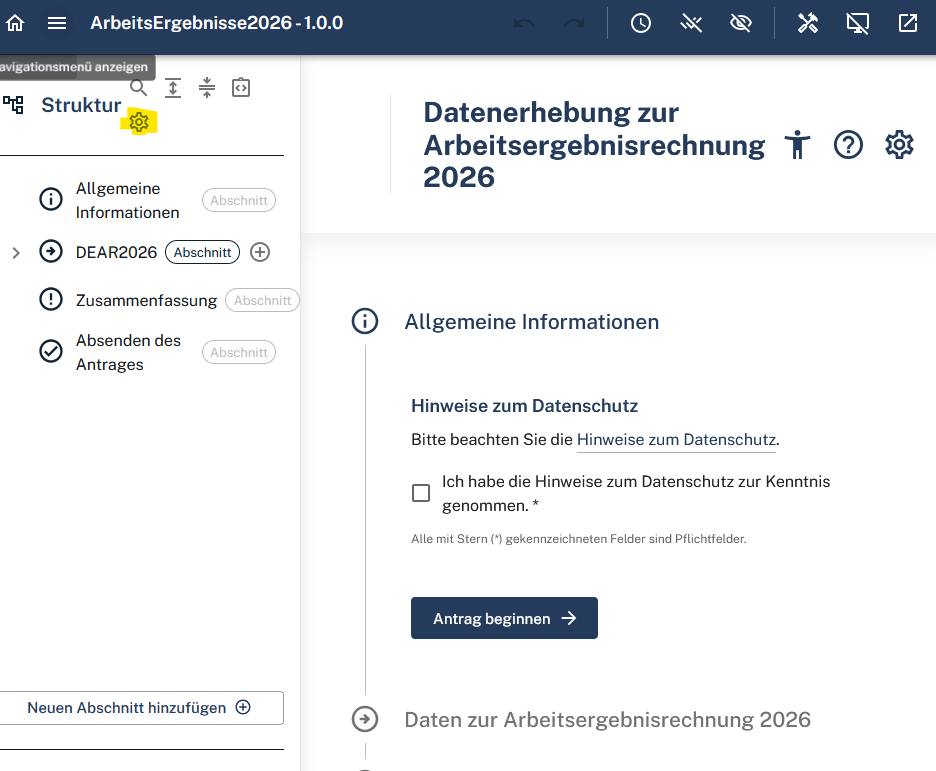
Task: Click the Allgemeine Informationen section heading
Action: 532,322
